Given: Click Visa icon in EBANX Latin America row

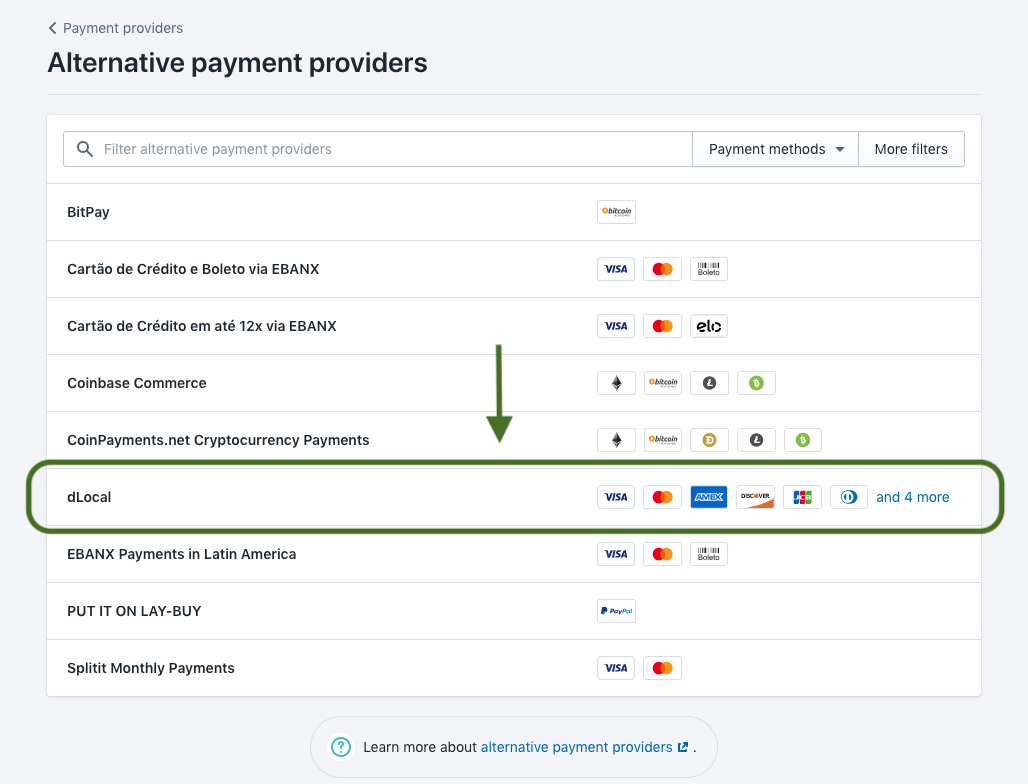Looking at the screenshot, I should click(x=616, y=554).
